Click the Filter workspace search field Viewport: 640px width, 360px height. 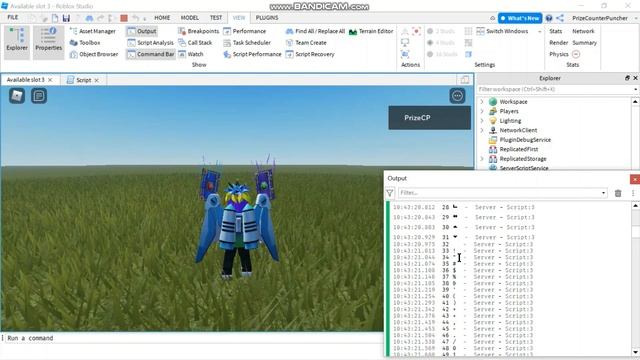click(x=554, y=89)
